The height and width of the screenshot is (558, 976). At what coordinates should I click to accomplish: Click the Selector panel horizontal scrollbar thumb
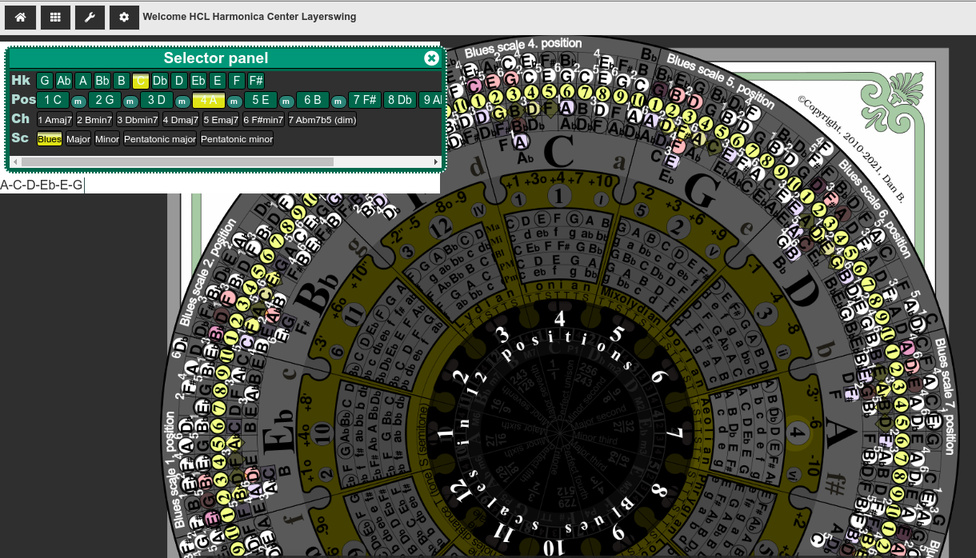point(177,162)
